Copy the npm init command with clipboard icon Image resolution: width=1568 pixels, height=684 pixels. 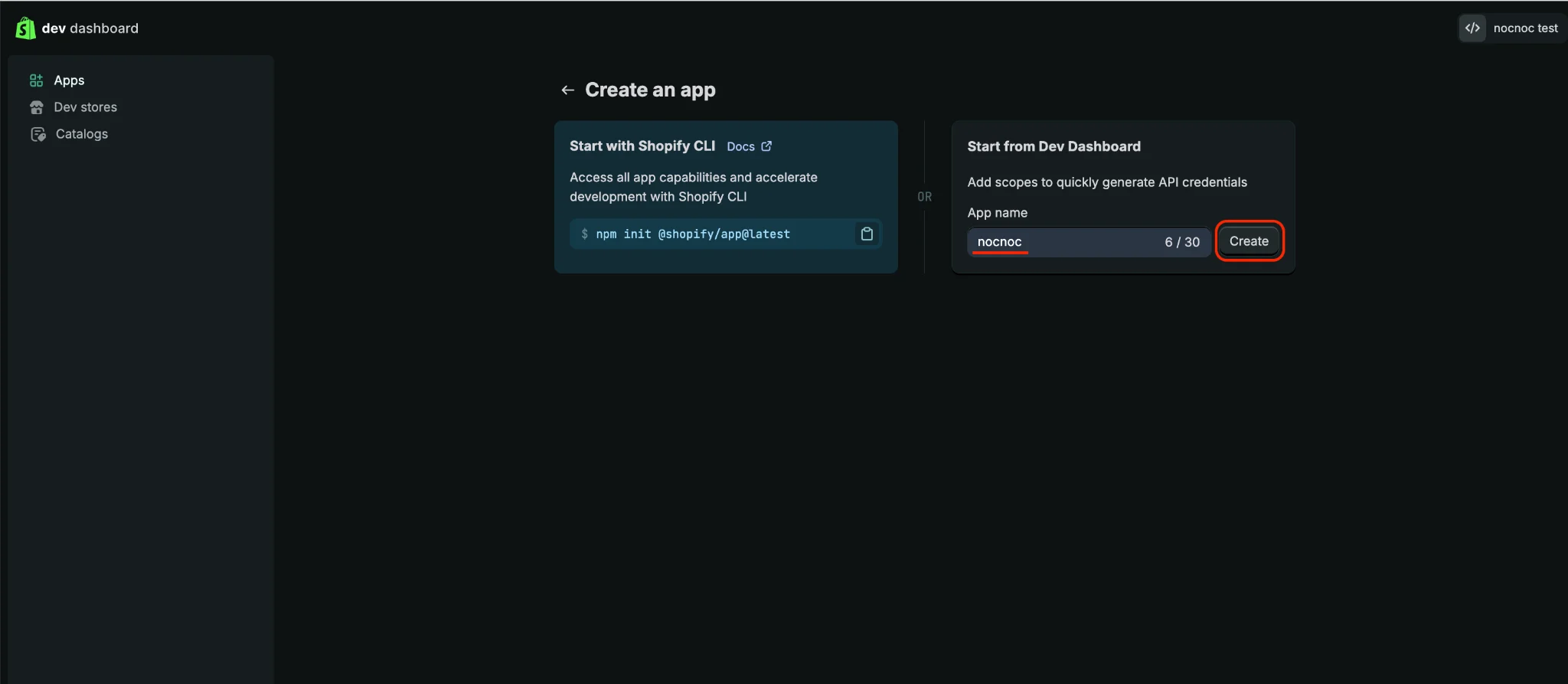click(867, 234)
